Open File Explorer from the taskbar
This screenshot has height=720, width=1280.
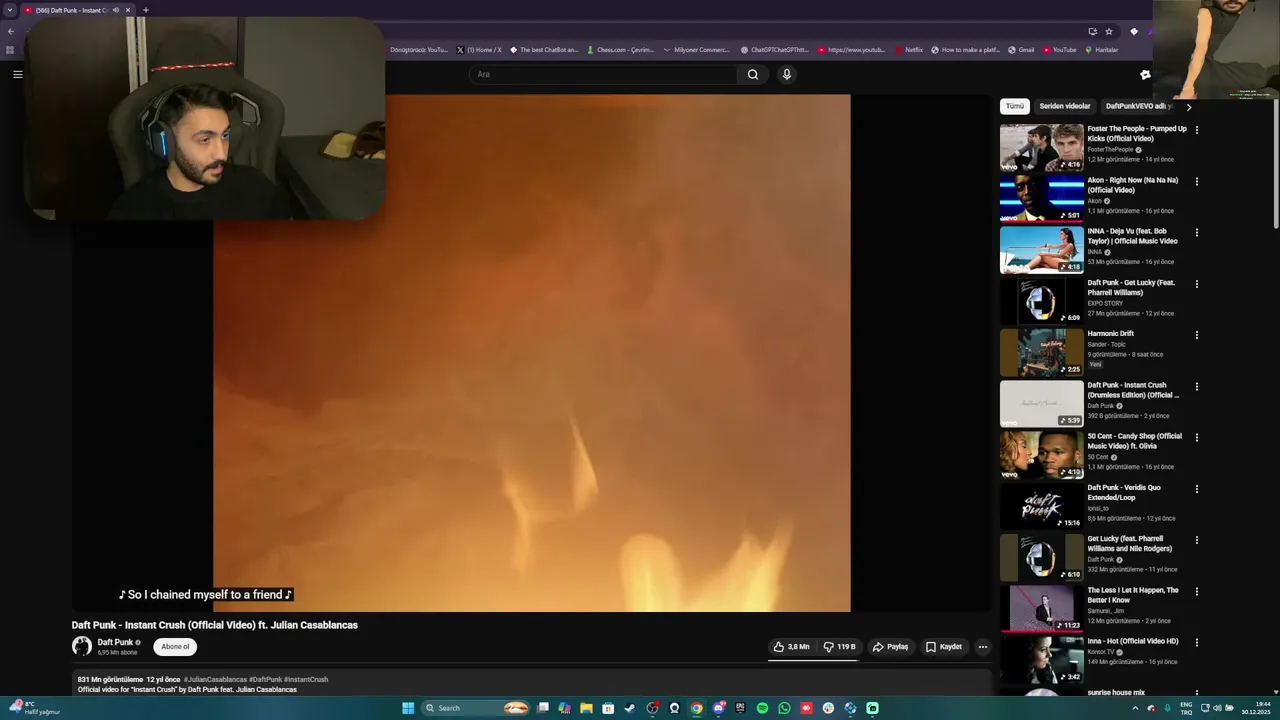(586, 708)
